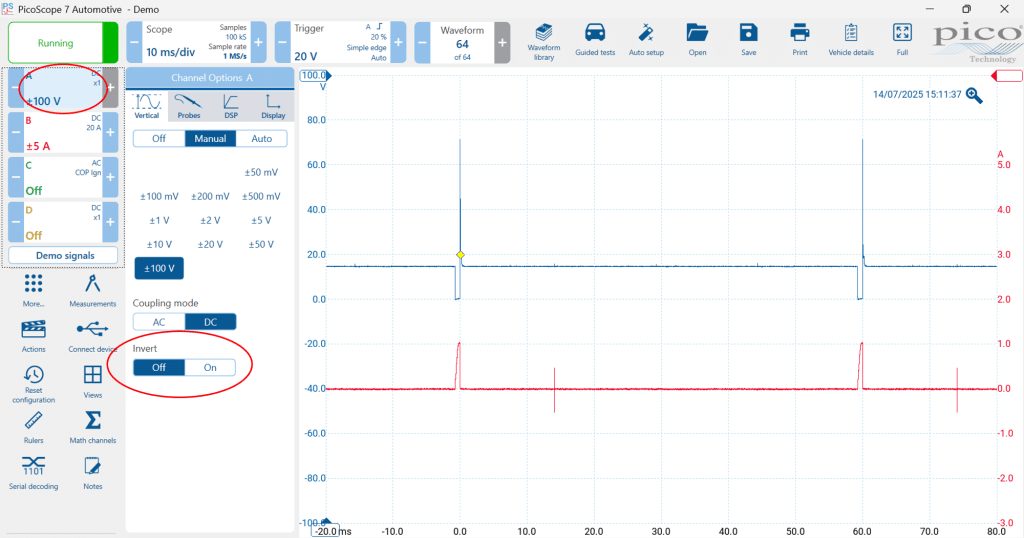Viewport: 1024px width, 538px height.
Task: Increase channel C range with plus
Action: [110, 177]
